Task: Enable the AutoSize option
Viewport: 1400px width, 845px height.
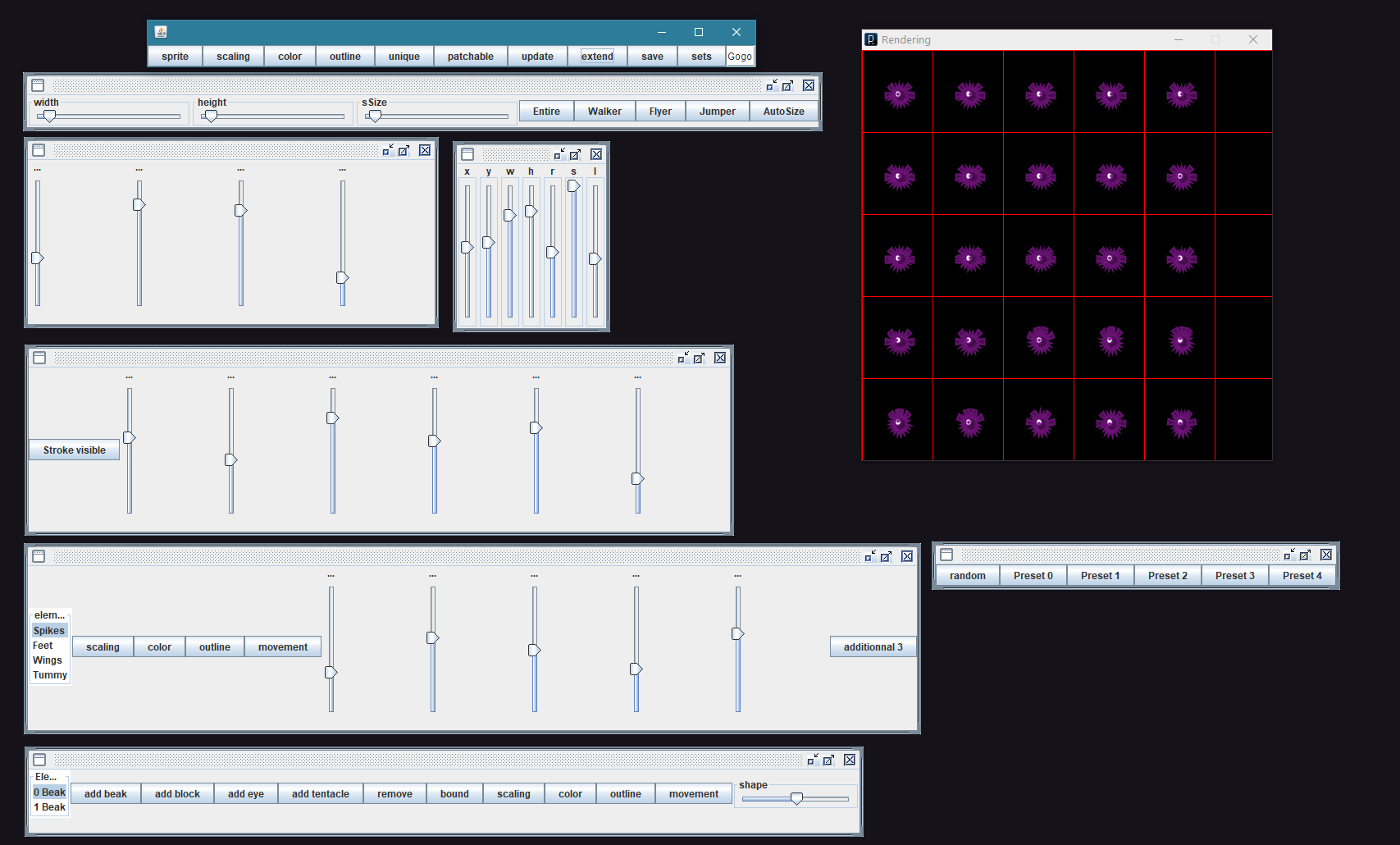Action: coord(783,112)
